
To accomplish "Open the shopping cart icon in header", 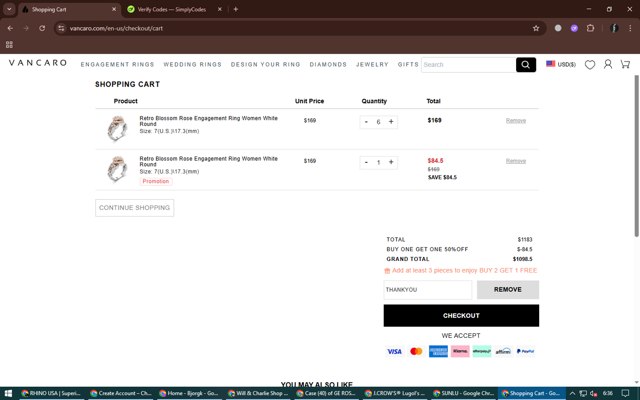I will [x=625, y=64].
